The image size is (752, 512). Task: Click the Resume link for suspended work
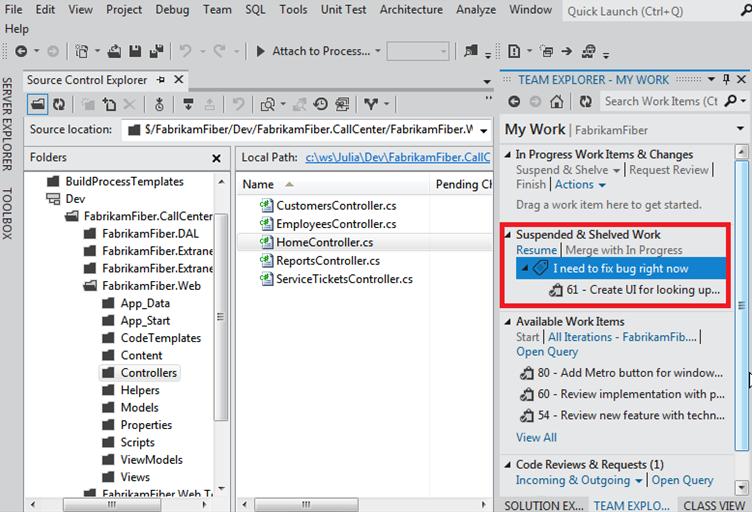[536, 250]
